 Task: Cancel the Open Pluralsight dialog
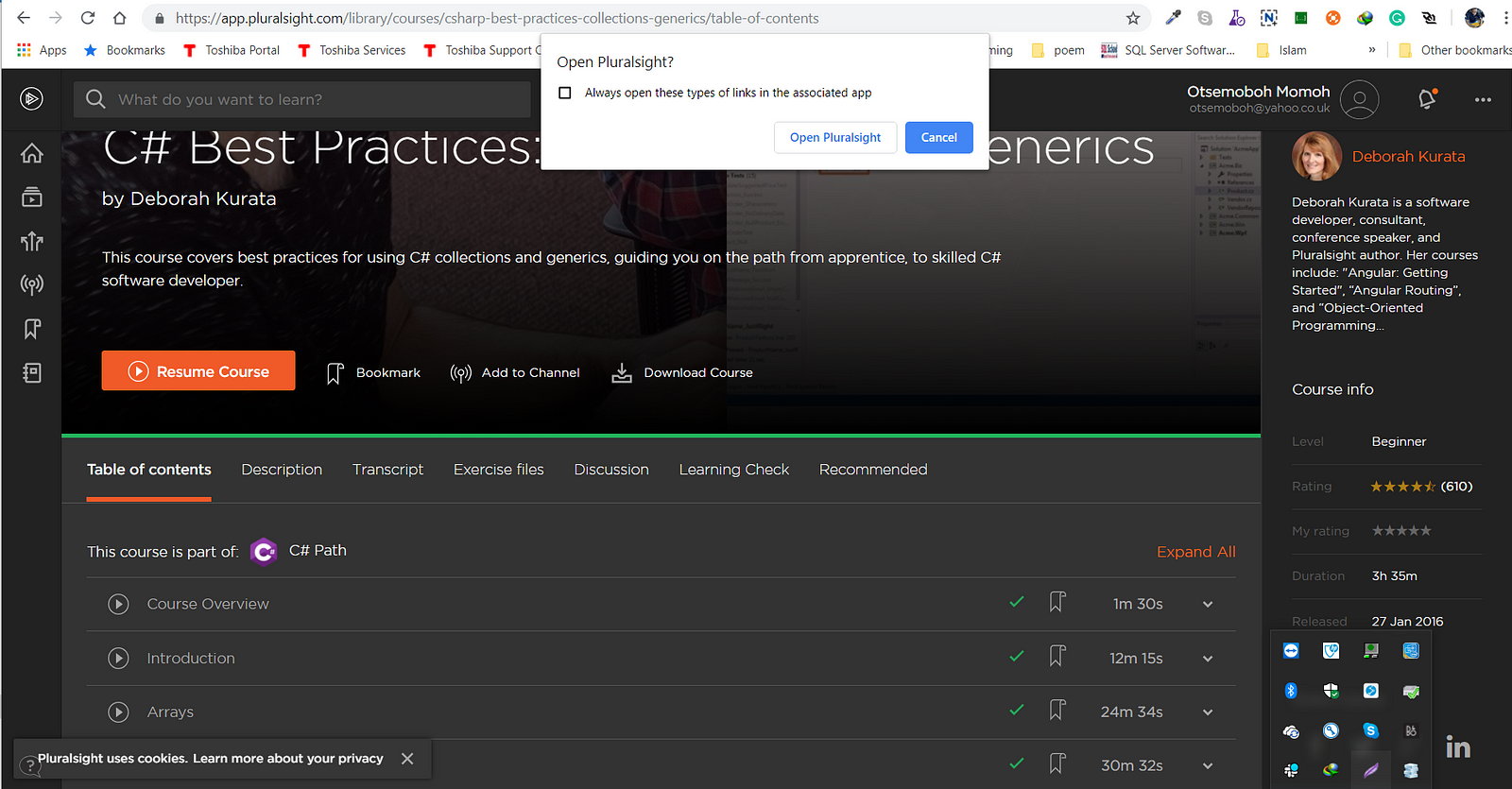point(939,137)
